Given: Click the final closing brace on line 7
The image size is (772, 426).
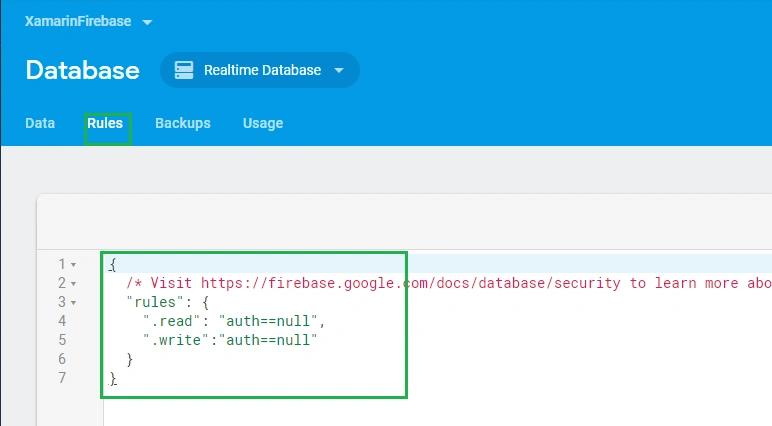Looking at the screenshot, I should tap(113, 378).
